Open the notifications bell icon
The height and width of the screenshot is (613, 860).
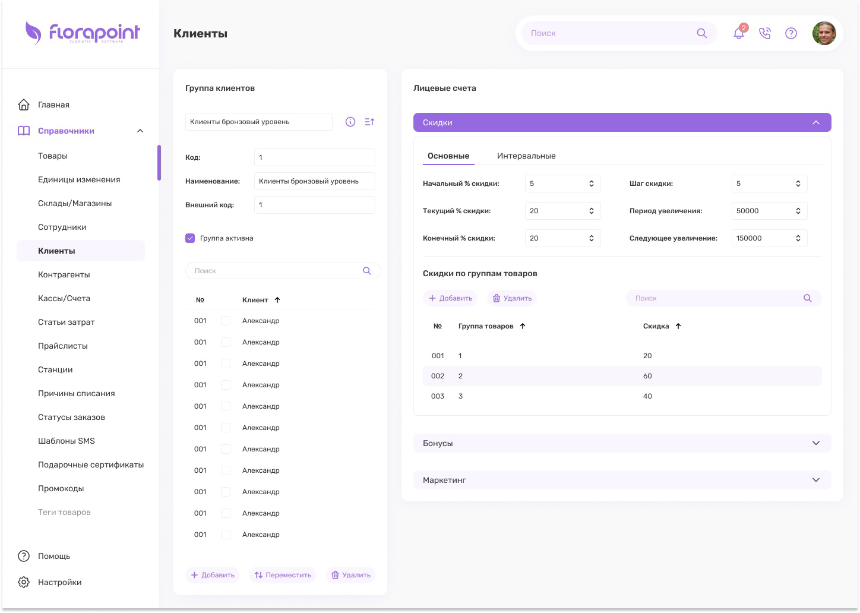click(x=739, y=33)
